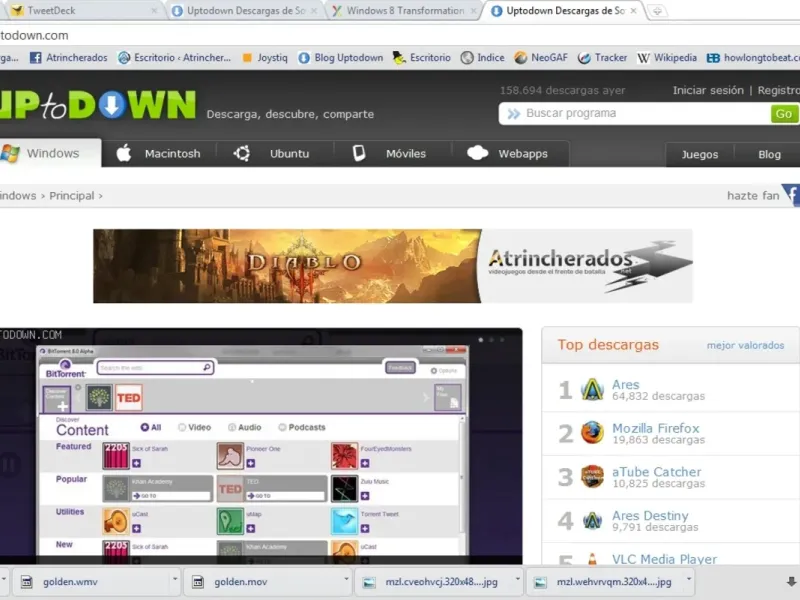
Task: Select the Macintosh platform tab
Action: (x=159, y=154)
